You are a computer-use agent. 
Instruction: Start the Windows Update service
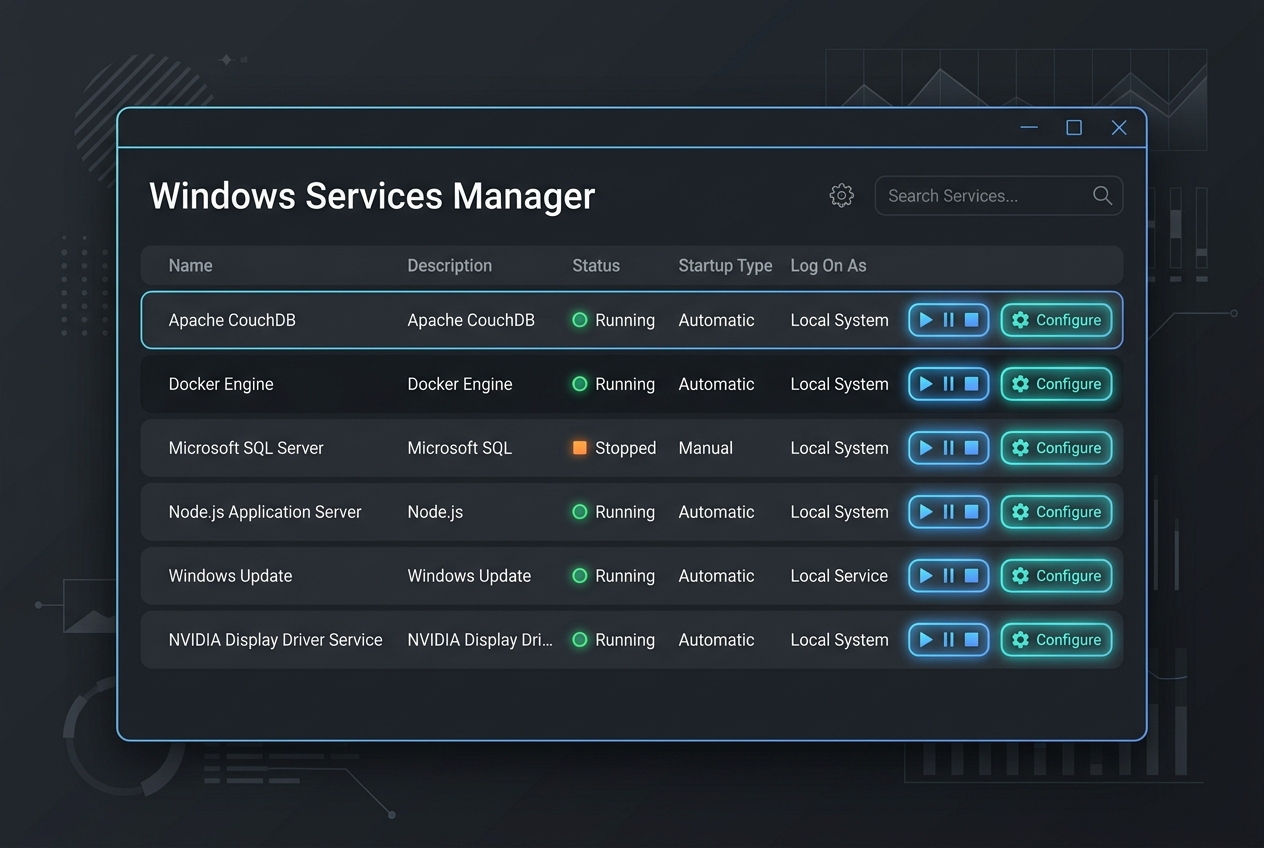[x=926, y=576]
